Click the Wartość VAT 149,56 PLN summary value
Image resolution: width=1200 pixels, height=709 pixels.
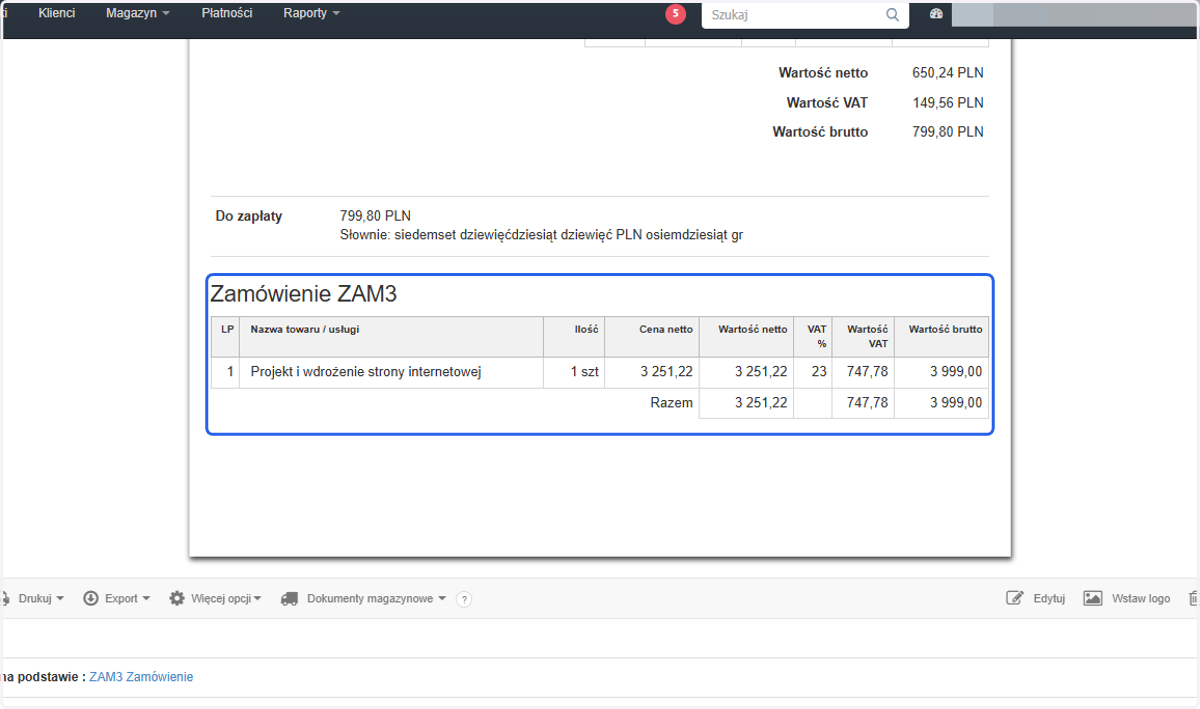(948, 103)
